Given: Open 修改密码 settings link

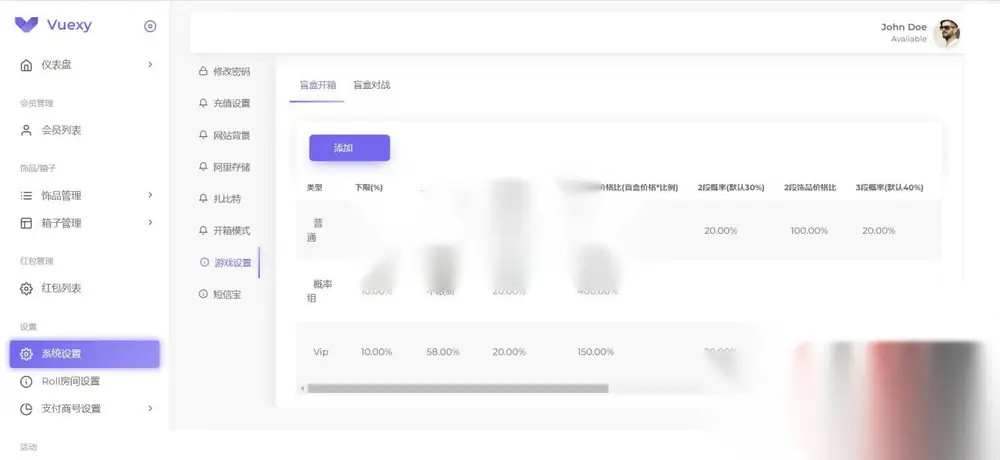Looking at the screenshot, I should point(232,71).
